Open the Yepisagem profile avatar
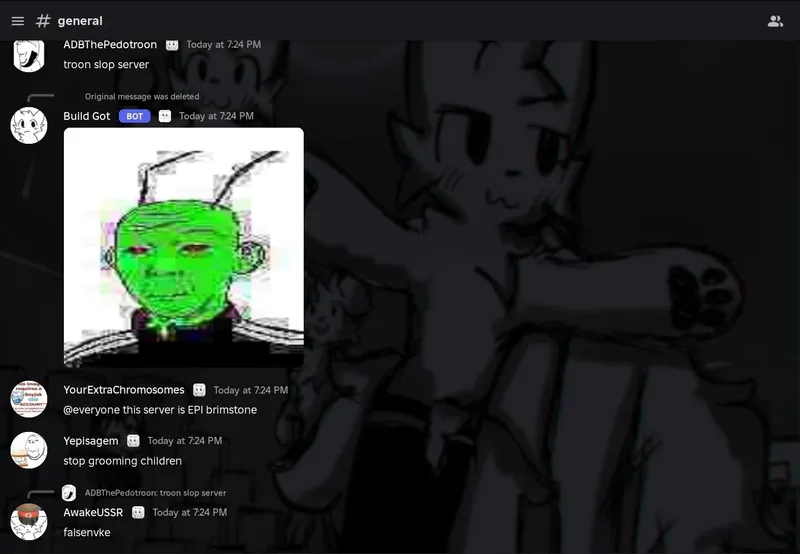The image size is (800, 554). tap(29, 449)
